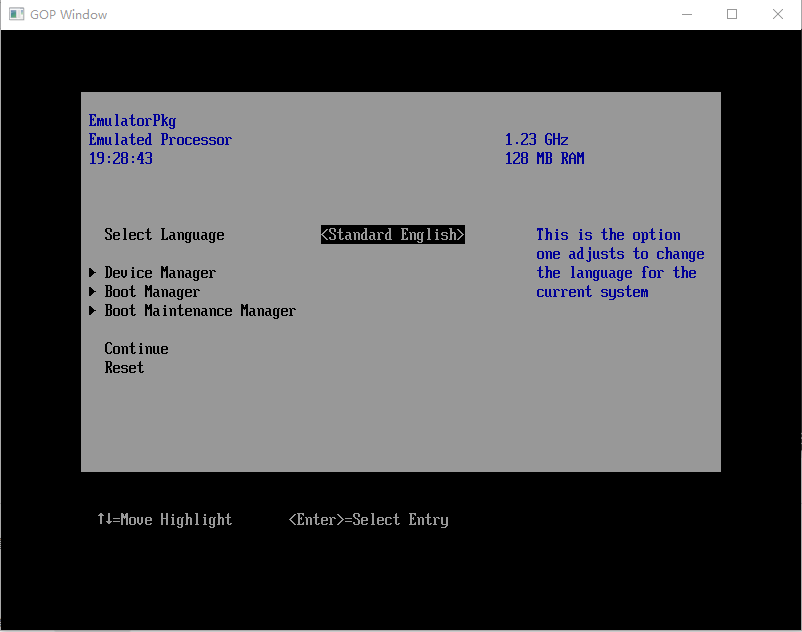
Task: Click the arrow beside Boot Maintenance Manager
Action: pos(93,310)
